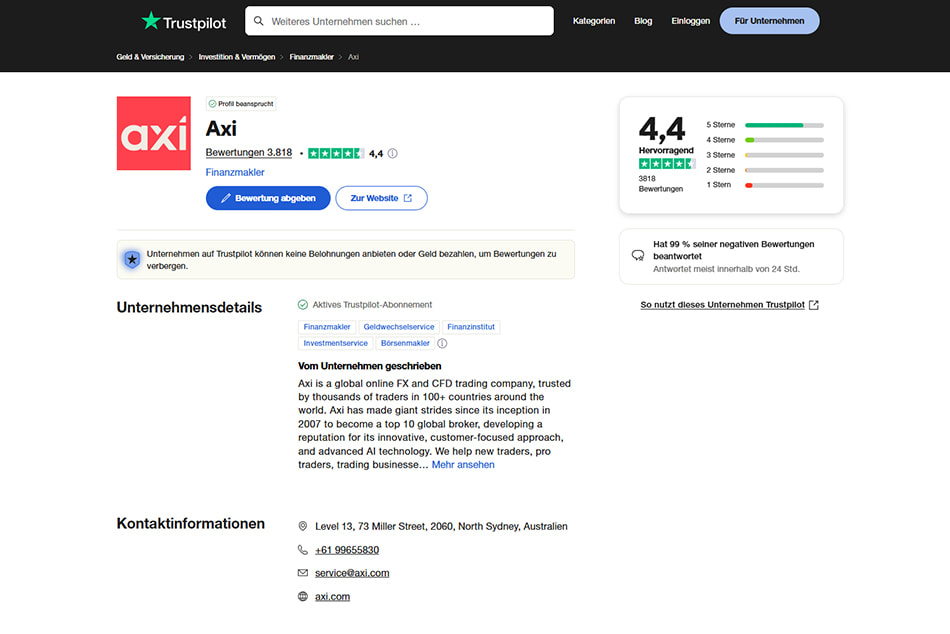The width and height of the screenshot is (950, 634).
Task: Click the location pin icon
Action: point(303,526)
